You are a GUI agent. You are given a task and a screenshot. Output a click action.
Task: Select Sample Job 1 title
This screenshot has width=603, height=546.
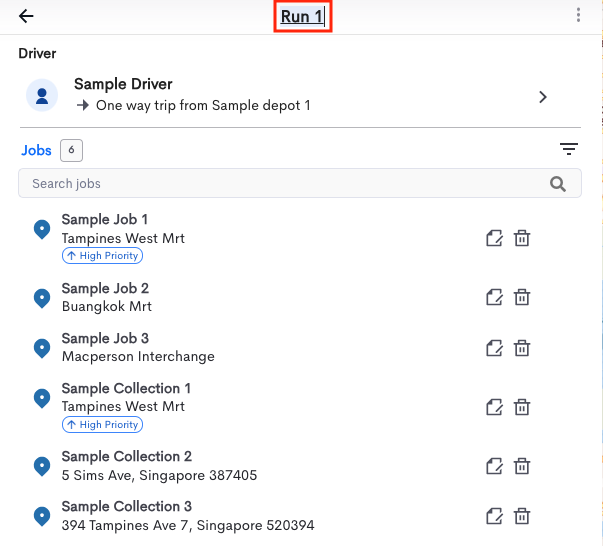coord(105,220)
